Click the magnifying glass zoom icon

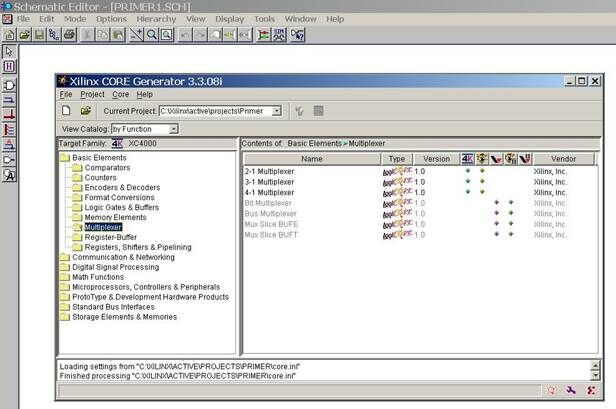coord(152,35)
